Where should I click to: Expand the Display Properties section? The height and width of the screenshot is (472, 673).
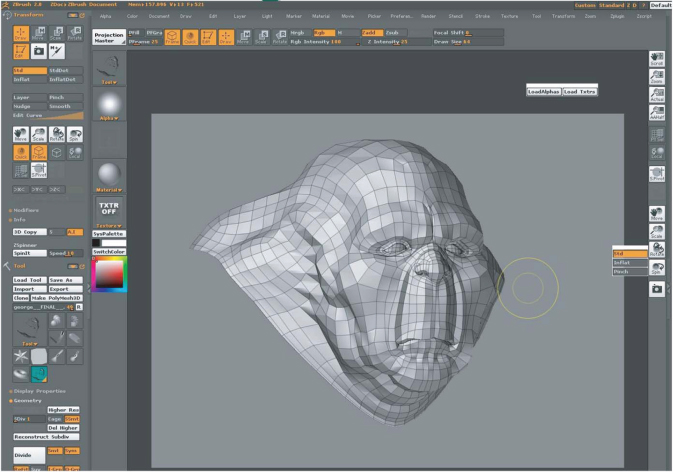click(x=38, y=389)
